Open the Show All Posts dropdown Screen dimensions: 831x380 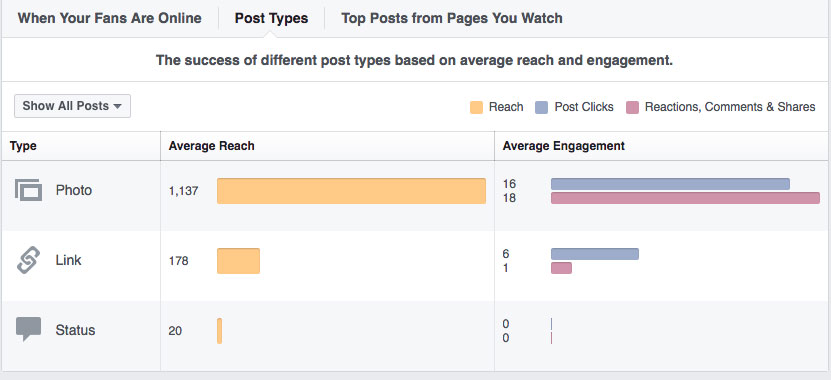pos(73,106)
